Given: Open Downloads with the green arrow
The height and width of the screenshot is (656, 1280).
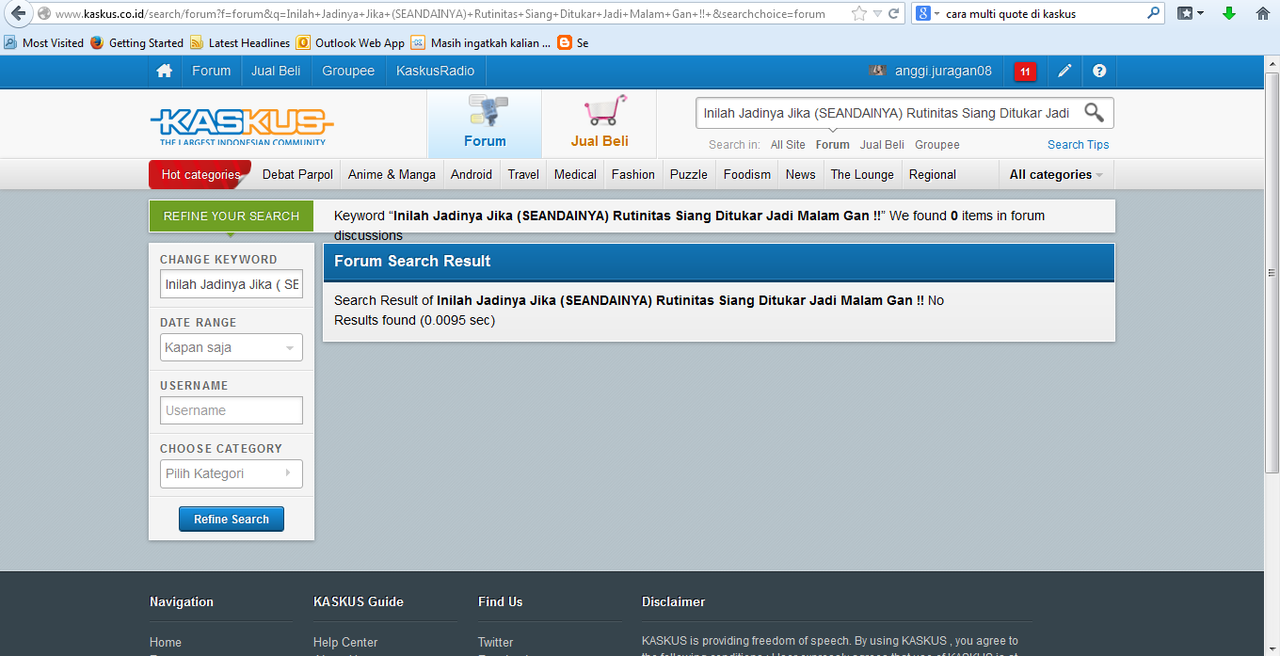Looking at the screenshot, I should point(1229,14).
